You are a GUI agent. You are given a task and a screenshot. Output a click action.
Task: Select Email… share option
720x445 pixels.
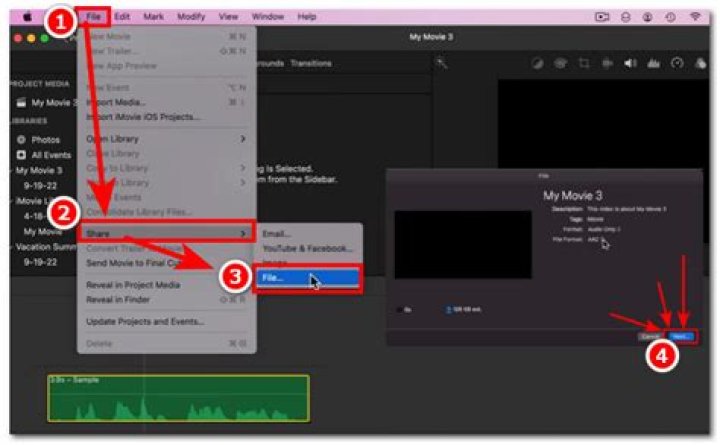click(x=276, y=234)
